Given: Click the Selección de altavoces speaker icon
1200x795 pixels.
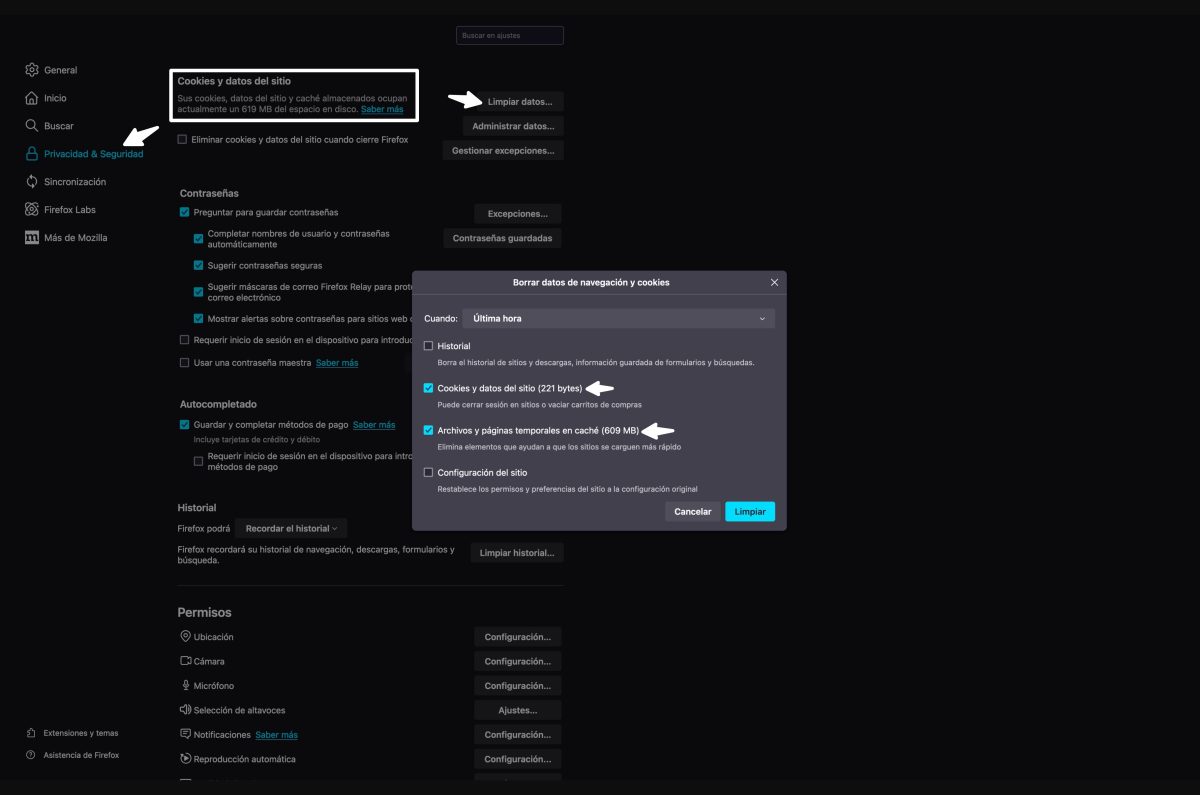Looking at the screenshot, I should pyautogui.click(x=186, y=710).
